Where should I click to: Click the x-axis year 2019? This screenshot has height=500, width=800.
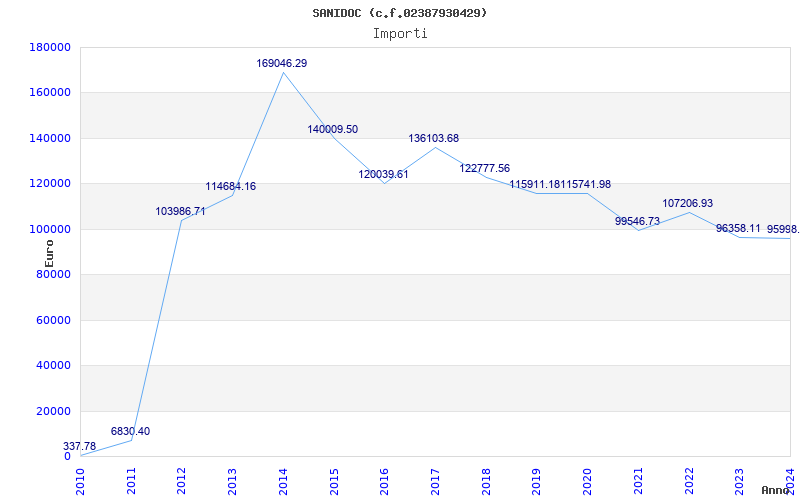click(537, 482)
